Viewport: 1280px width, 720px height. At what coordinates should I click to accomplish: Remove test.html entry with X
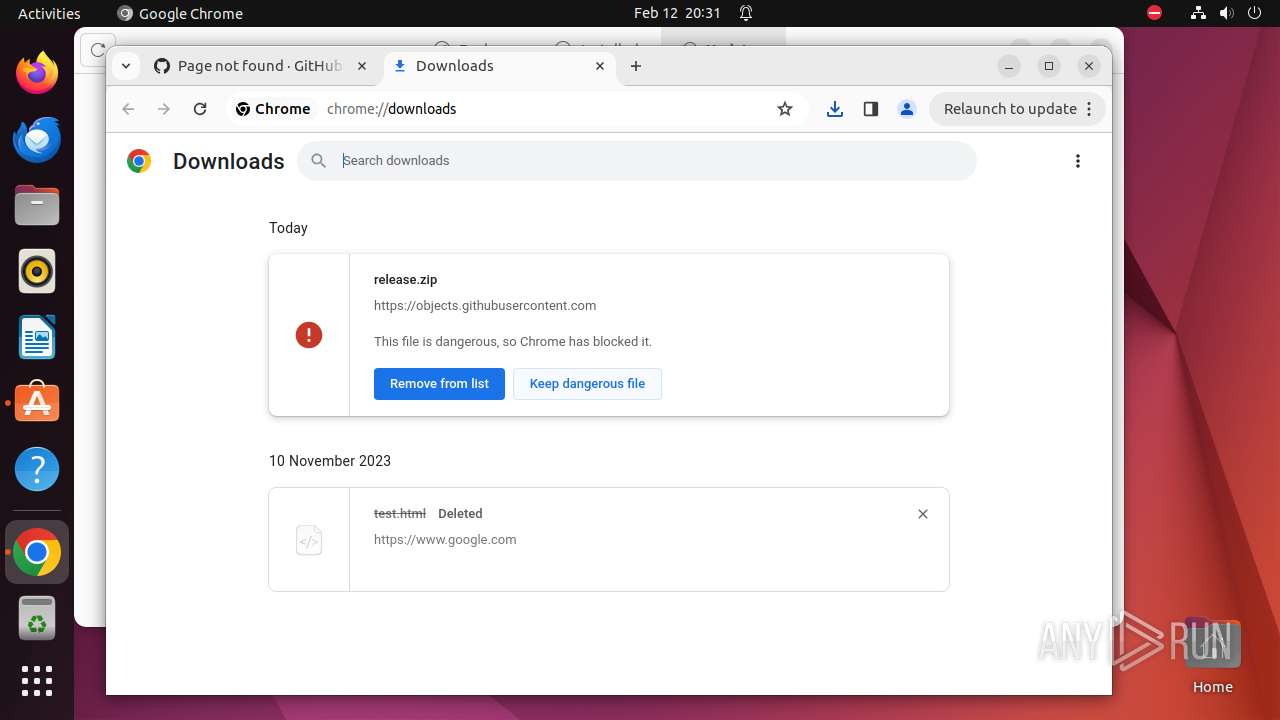click(923, 514)
